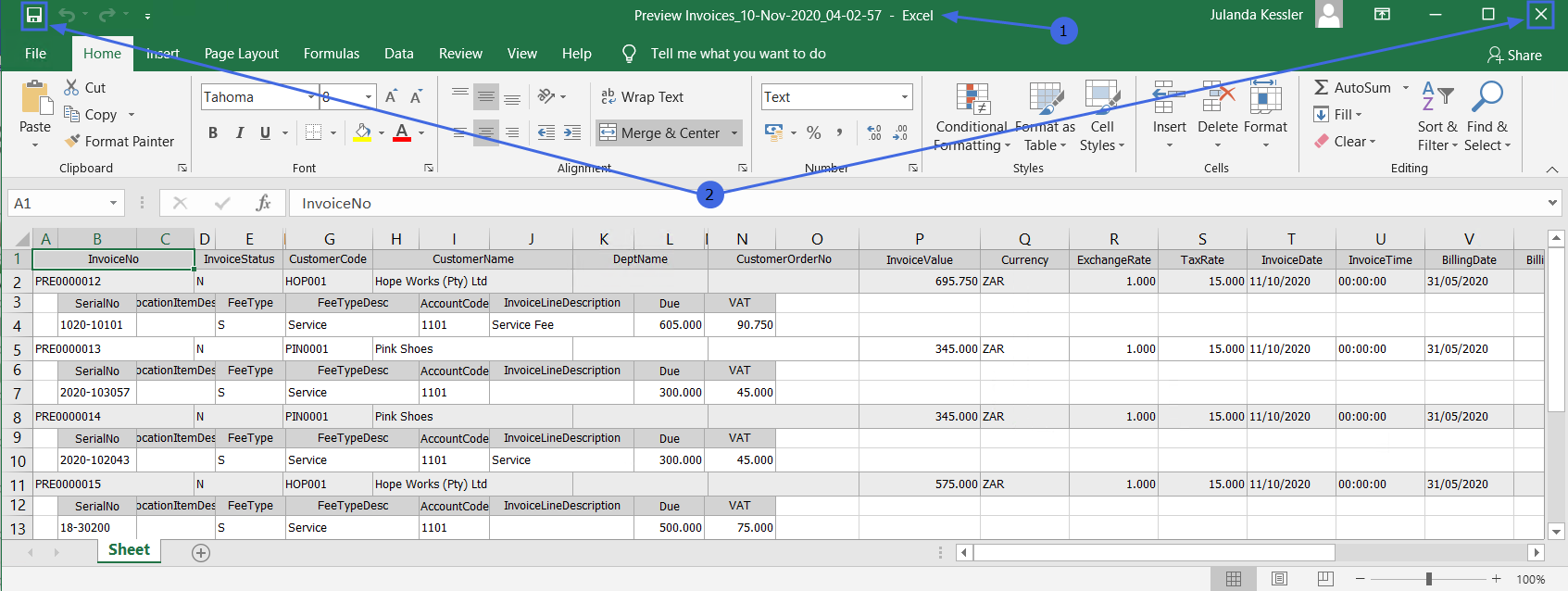Image resolution: width=1568 pixels, height=591 pixels.
Task: Toggle Bold formatting
Action: [x=213, y=132]
